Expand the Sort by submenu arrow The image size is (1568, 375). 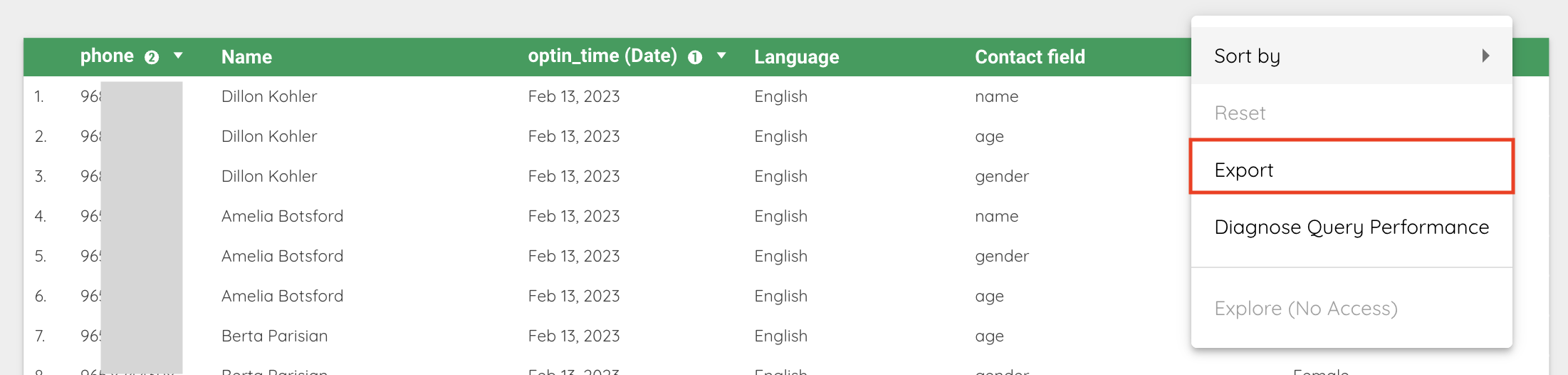[x=1485, y=56]
